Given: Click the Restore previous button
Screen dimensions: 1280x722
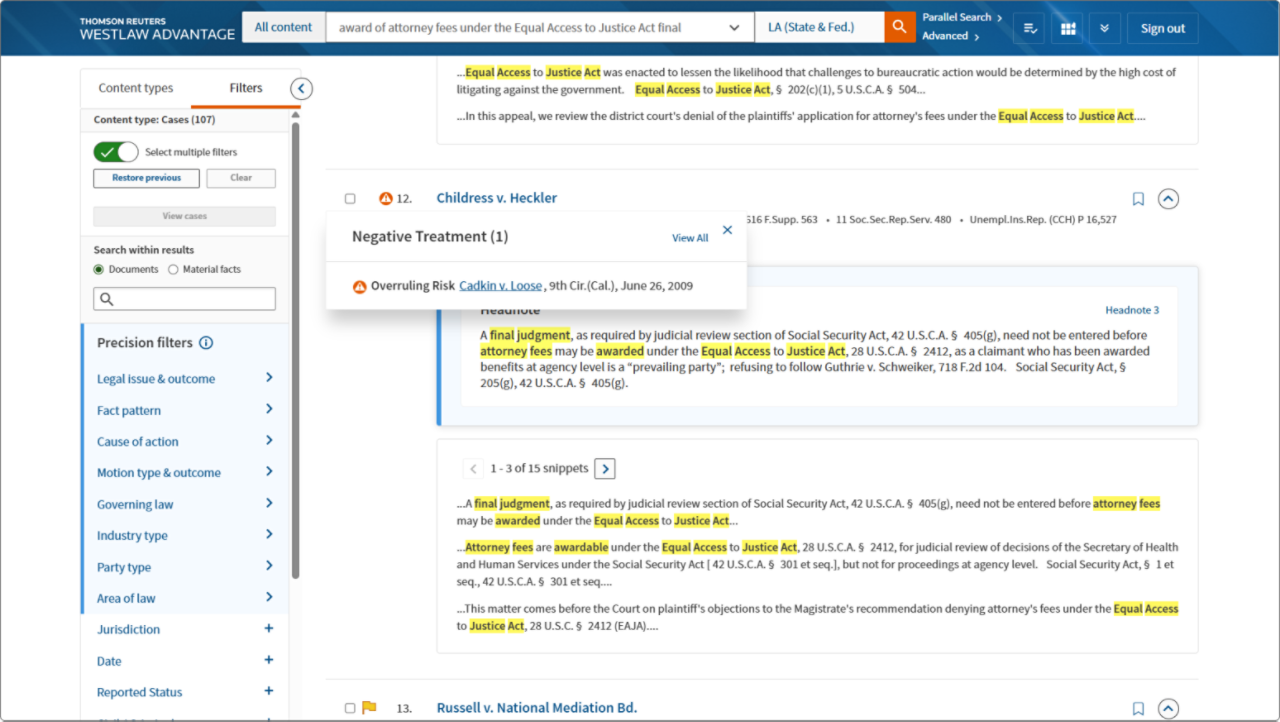Looking at the screenshot, I should [x=146, y=178].
